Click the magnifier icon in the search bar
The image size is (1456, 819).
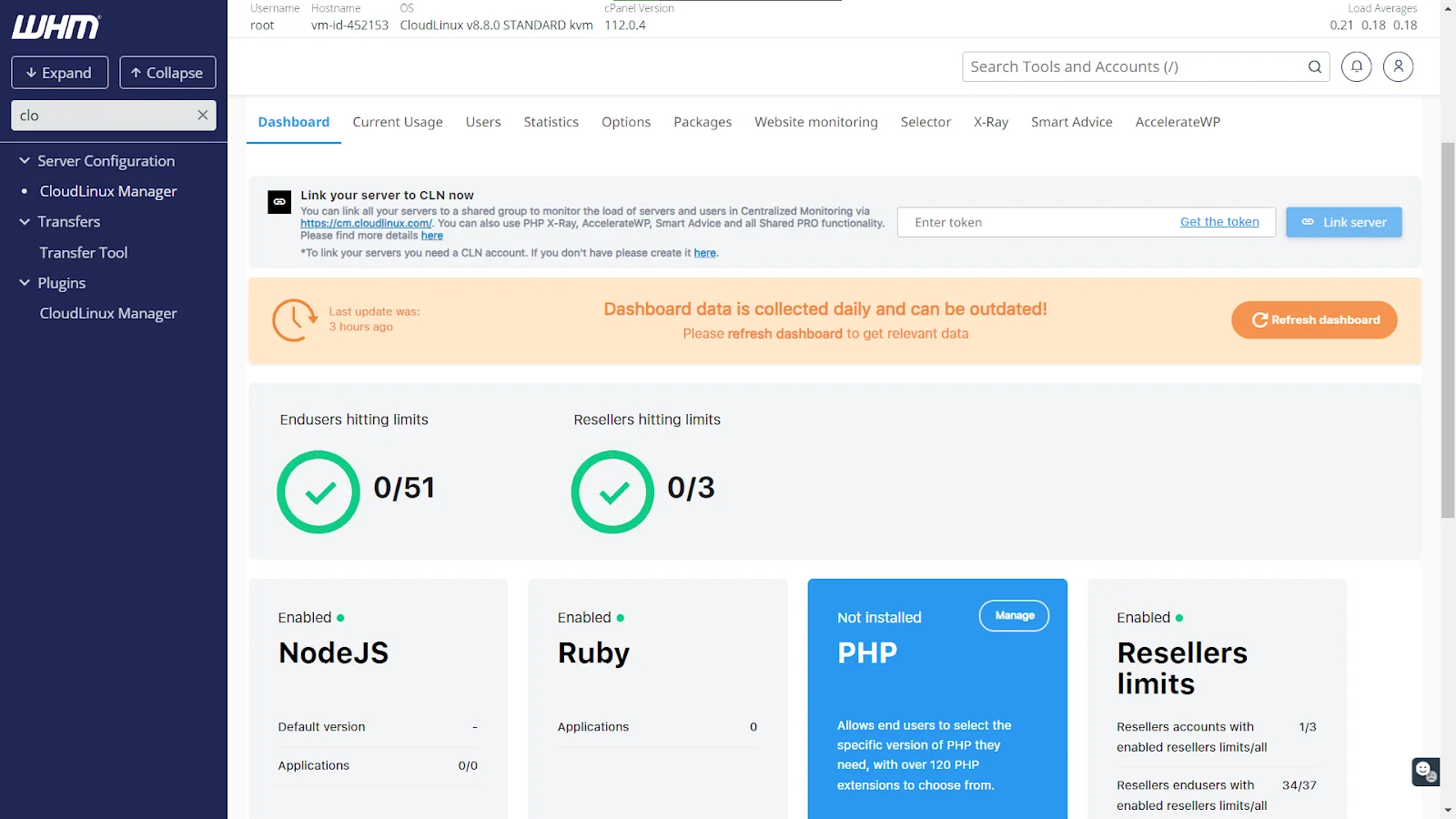point(1314,66)
